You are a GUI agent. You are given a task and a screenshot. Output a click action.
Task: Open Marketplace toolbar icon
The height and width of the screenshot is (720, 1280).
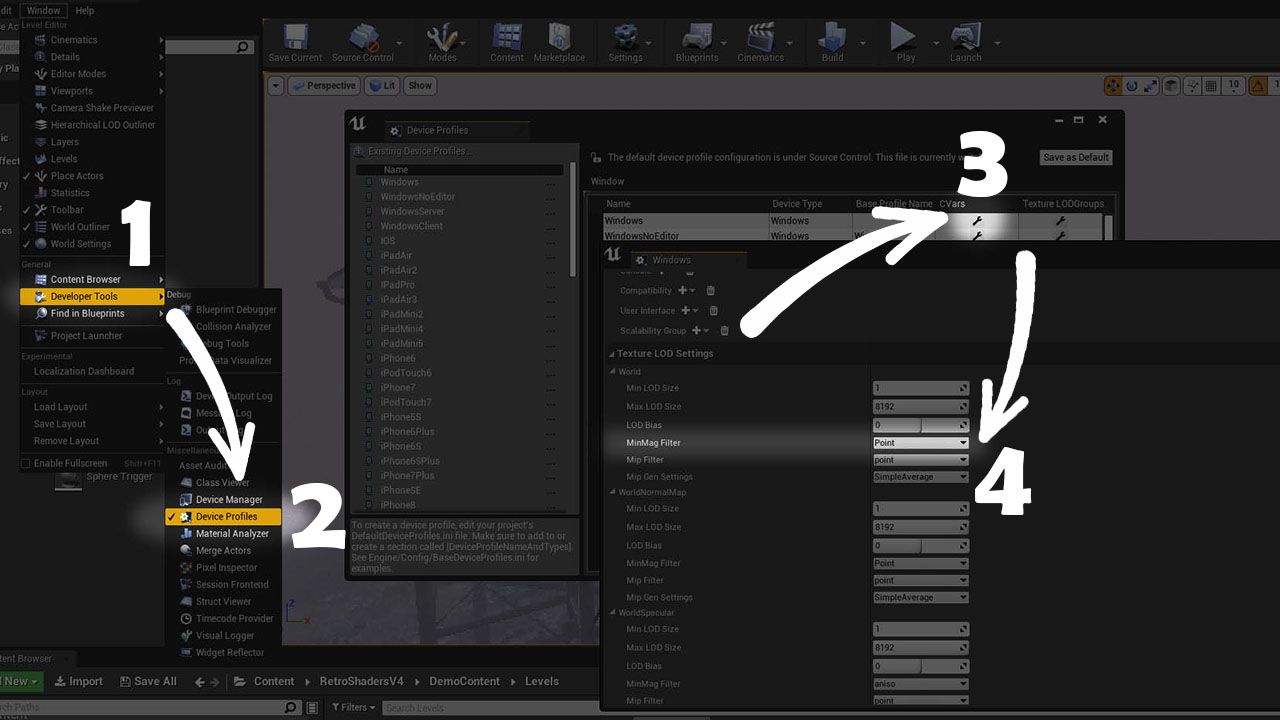pyautogui.click(x=559, y=43)
